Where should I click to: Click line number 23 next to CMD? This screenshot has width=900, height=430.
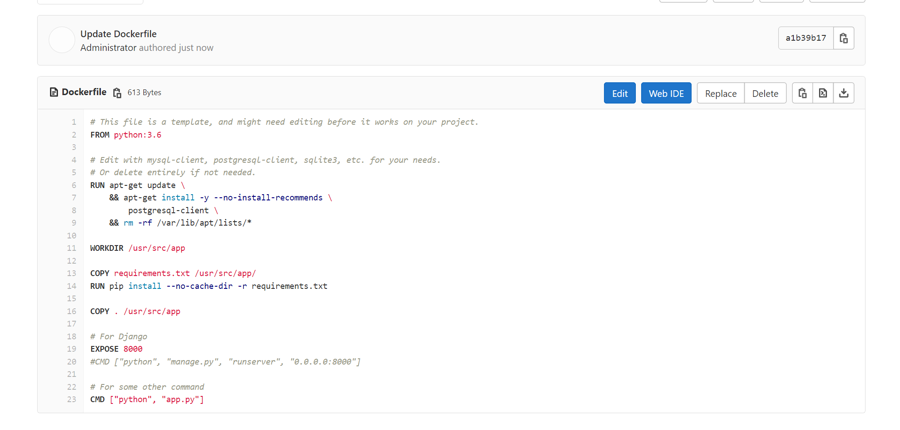[x=72, y=399]
